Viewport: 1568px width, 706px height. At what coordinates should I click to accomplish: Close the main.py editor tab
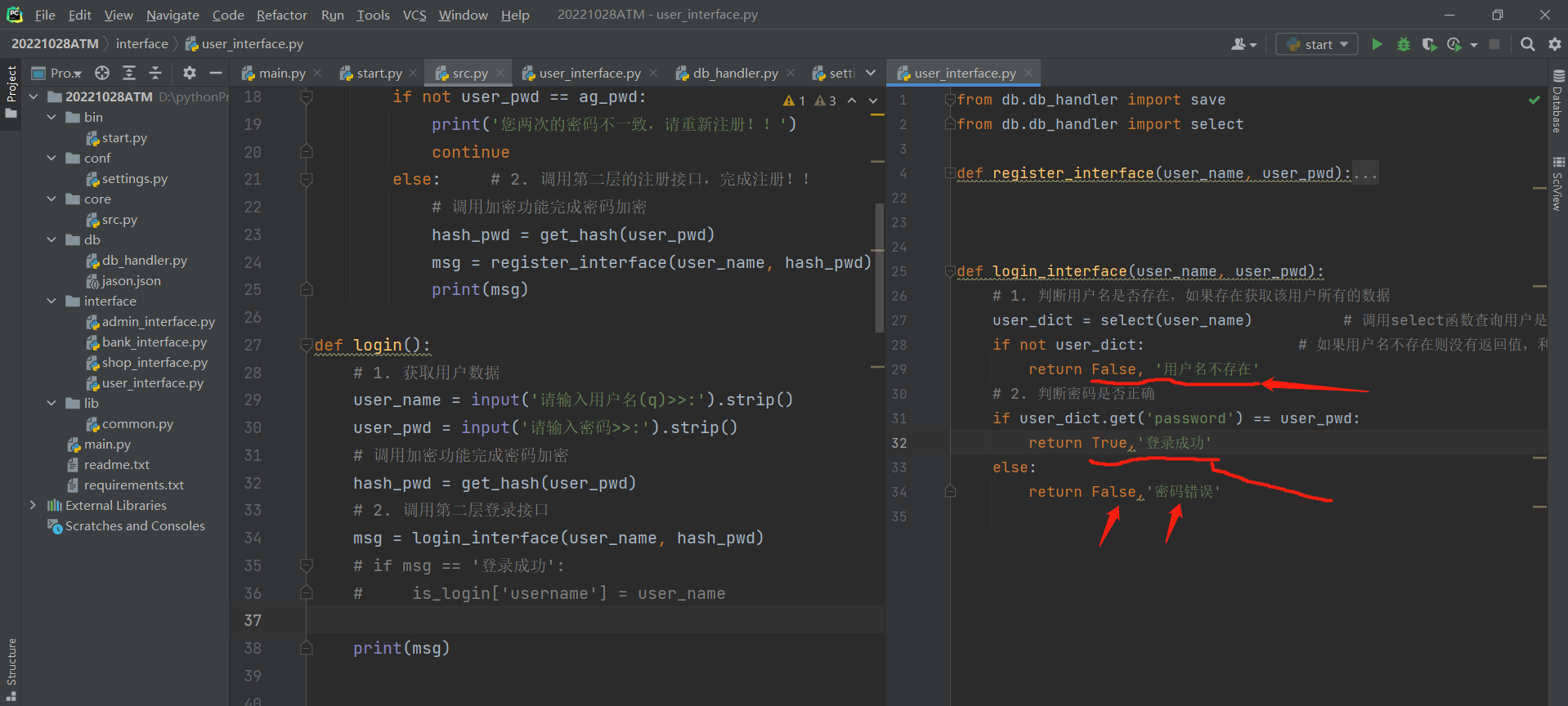click(x=317, y=73)
